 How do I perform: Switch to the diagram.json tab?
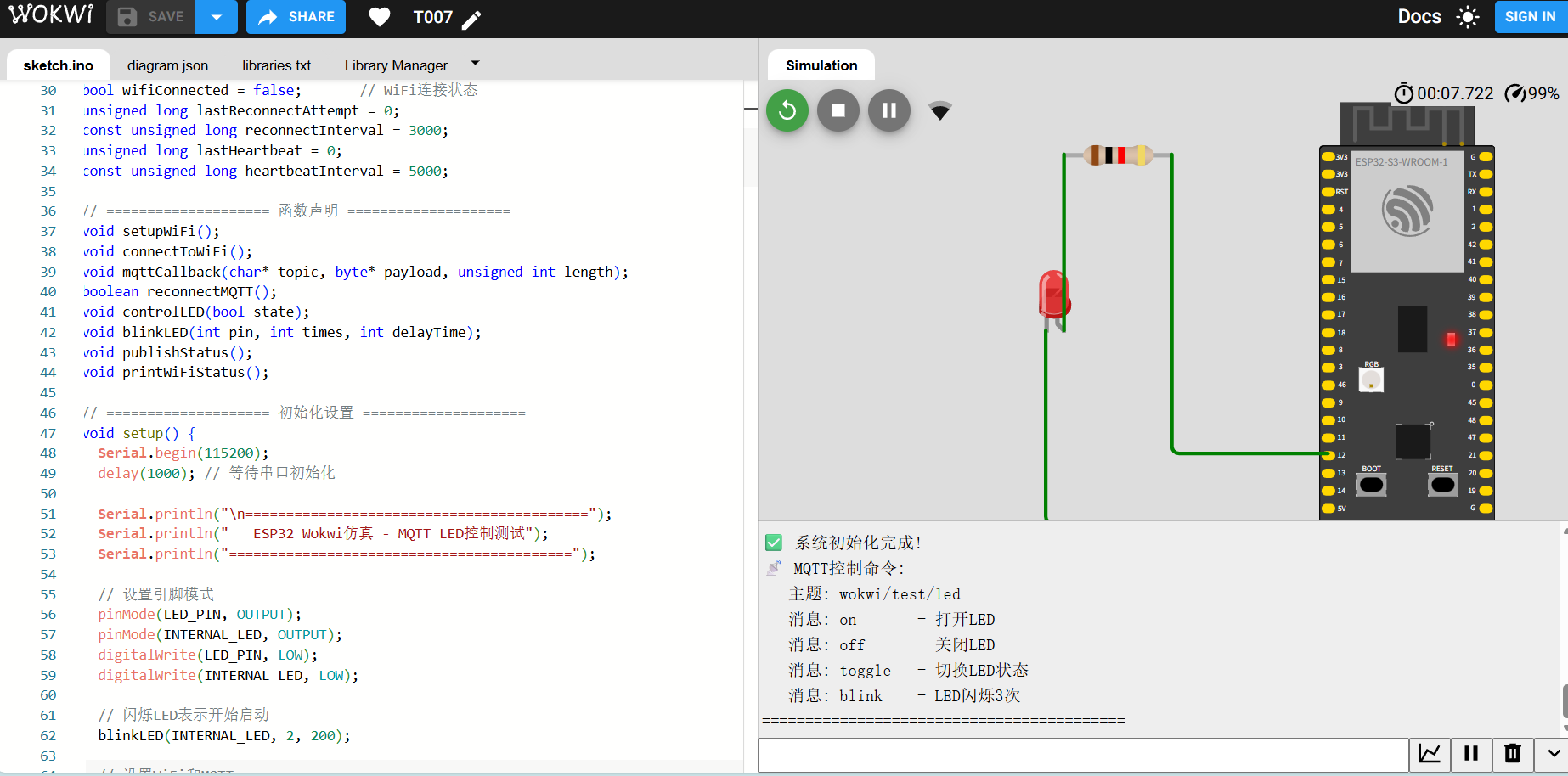coord(167,65)
